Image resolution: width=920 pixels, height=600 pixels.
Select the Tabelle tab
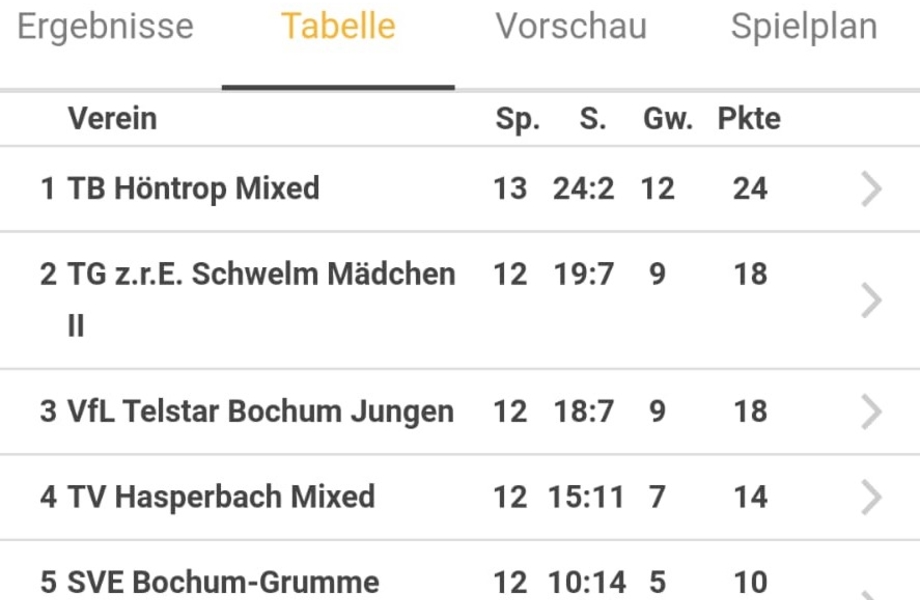coord(338,27)
